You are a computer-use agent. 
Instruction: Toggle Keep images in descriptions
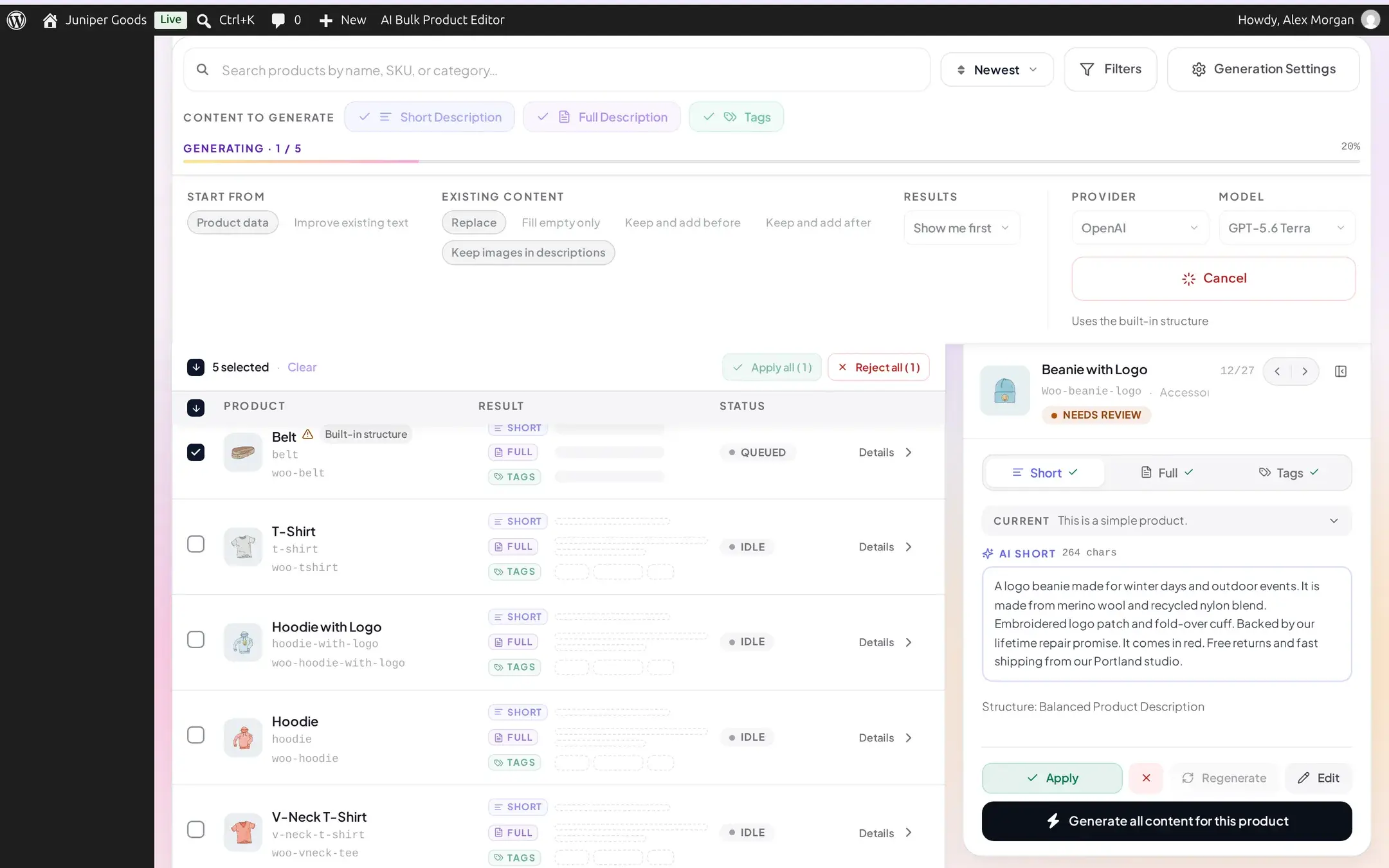[528, 253]
